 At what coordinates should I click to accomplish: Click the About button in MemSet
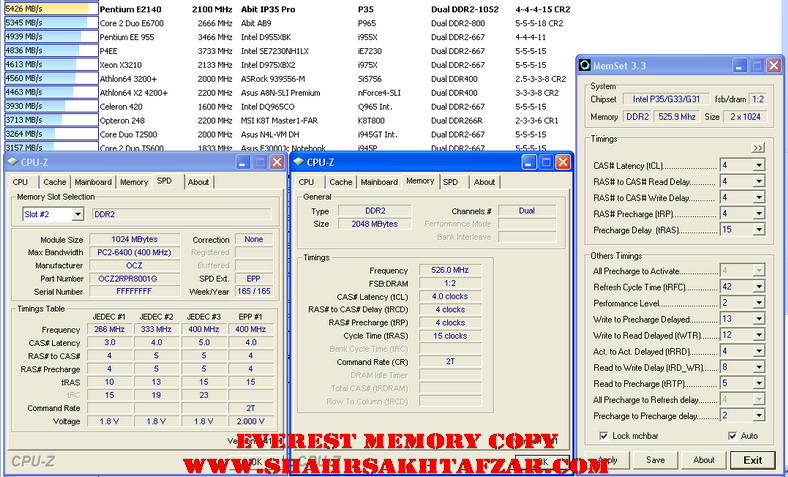pos(704,460)
